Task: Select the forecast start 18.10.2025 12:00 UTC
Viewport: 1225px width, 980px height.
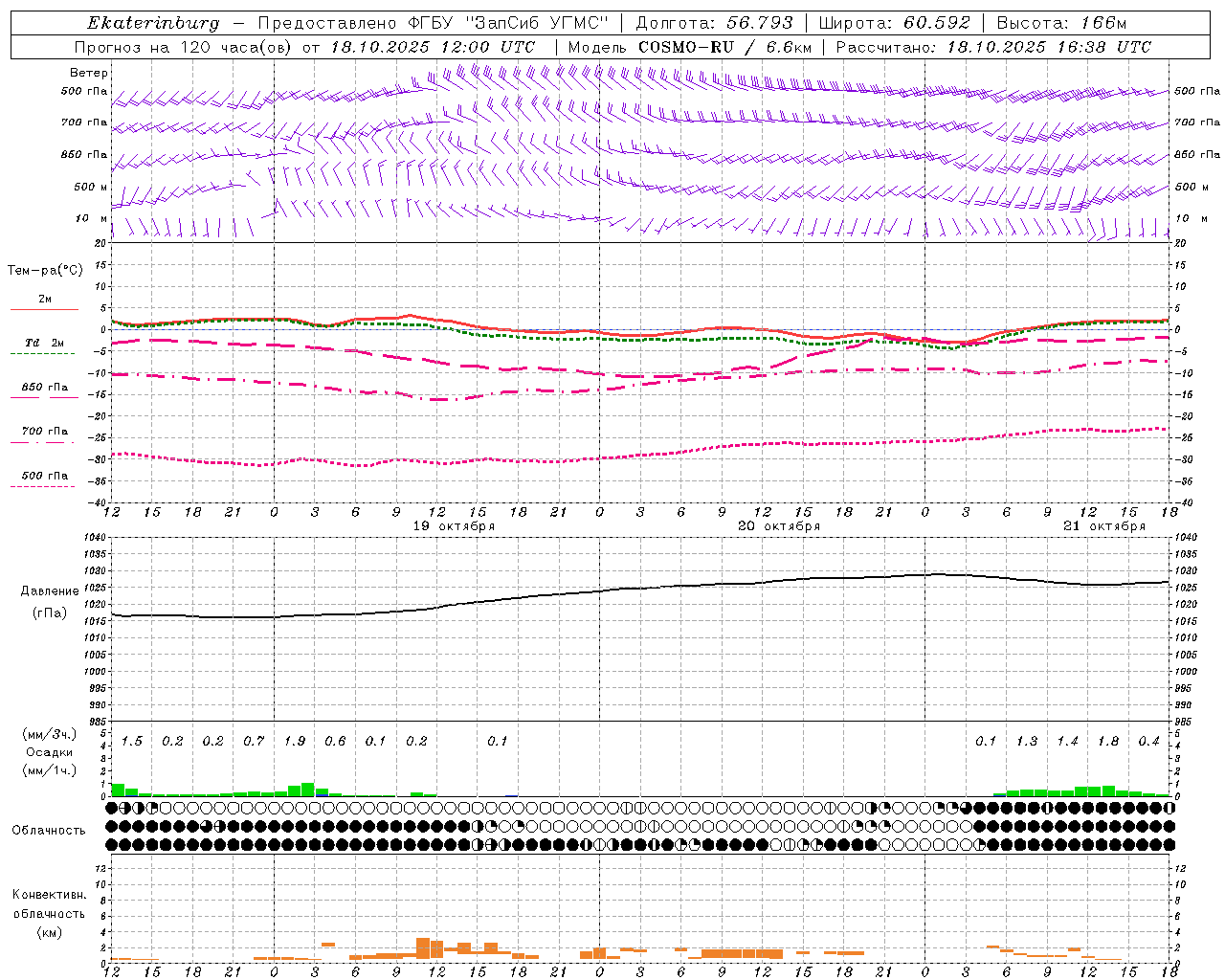Action: coord(433,47)
